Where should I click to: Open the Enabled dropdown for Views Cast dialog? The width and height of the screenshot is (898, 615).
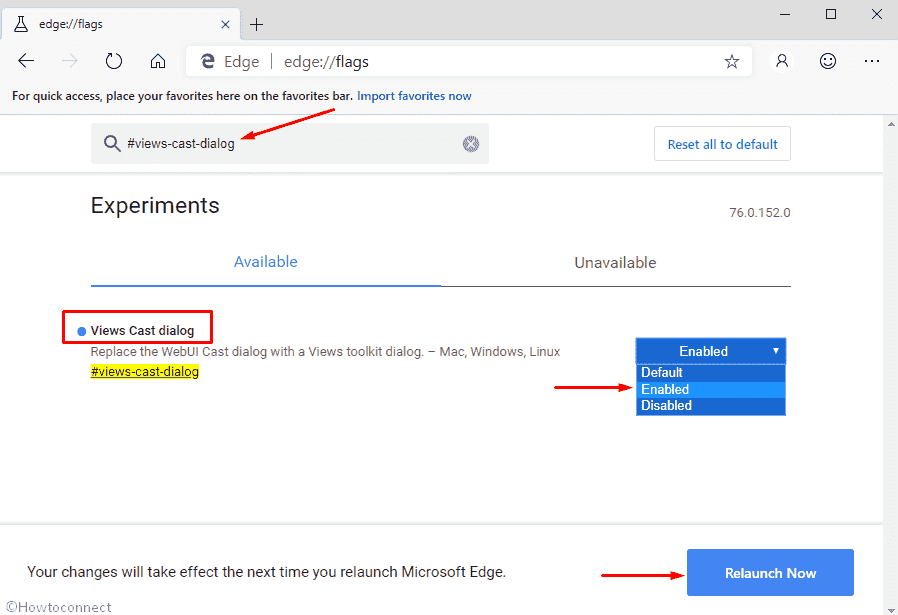[711, 351]
